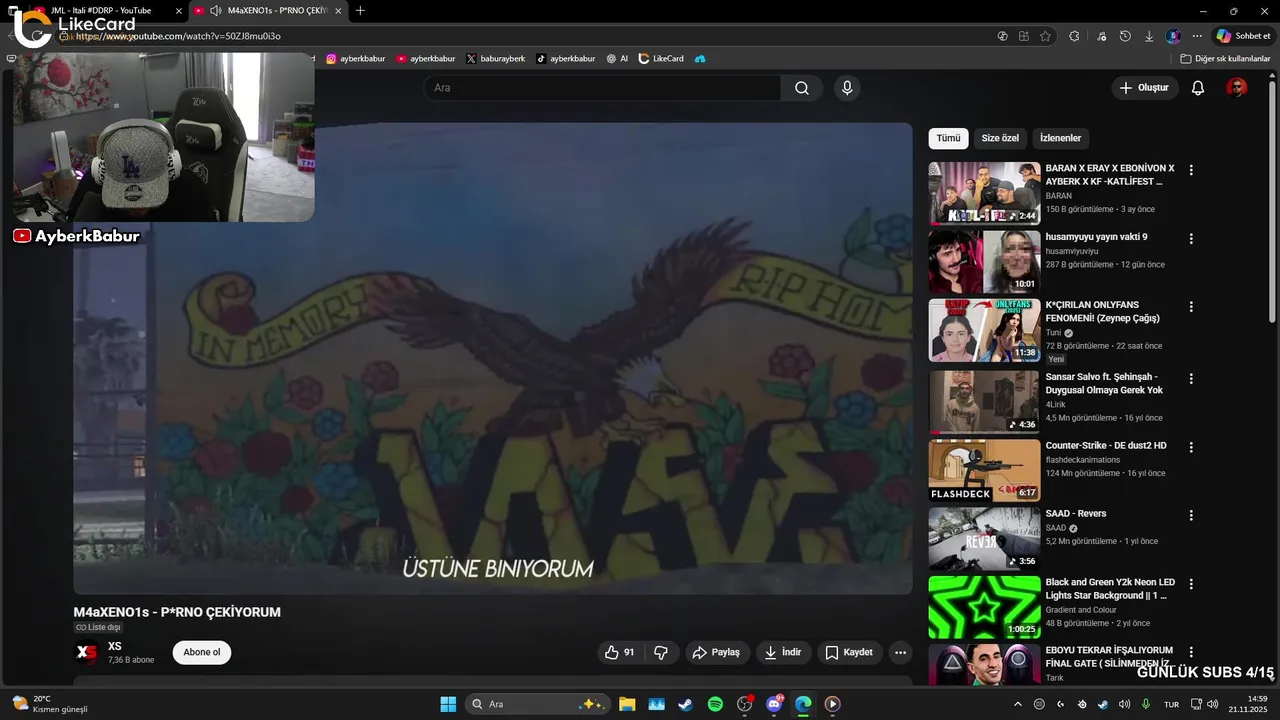Close the M4aXENO1s video tab
Viewport: 1280px width, 720px height.
338,11
